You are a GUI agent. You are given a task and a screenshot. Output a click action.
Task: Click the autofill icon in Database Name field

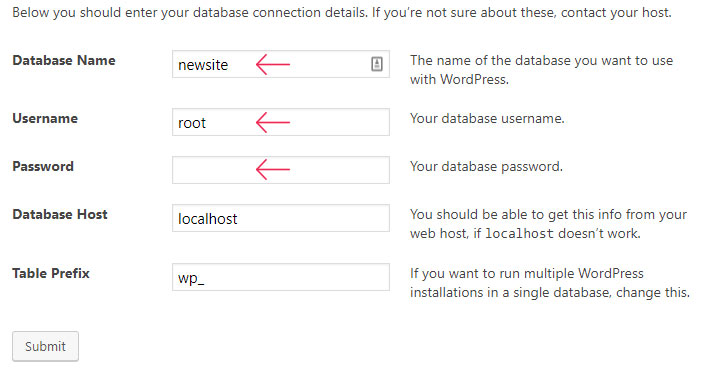point(377,64)
